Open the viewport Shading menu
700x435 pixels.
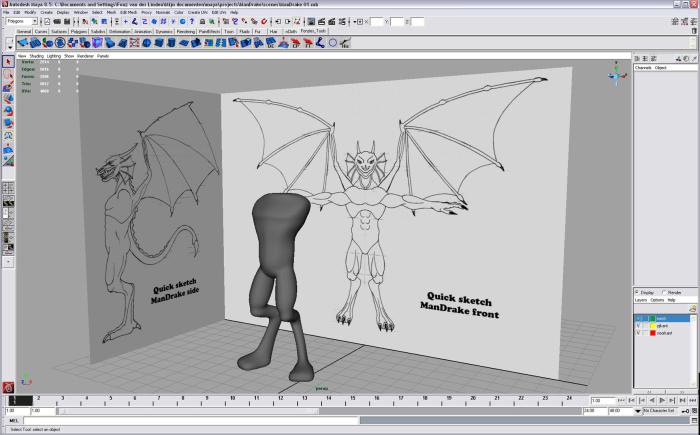(x=37, y=56)
